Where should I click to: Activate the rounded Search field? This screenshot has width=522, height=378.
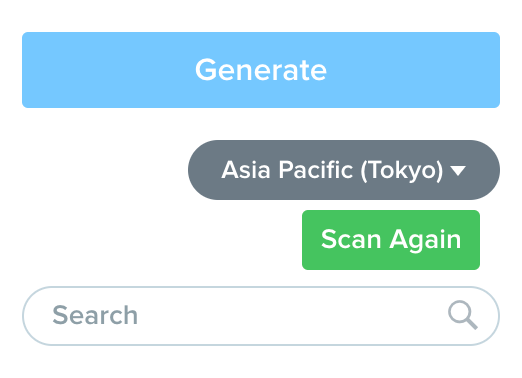(261, 316)
